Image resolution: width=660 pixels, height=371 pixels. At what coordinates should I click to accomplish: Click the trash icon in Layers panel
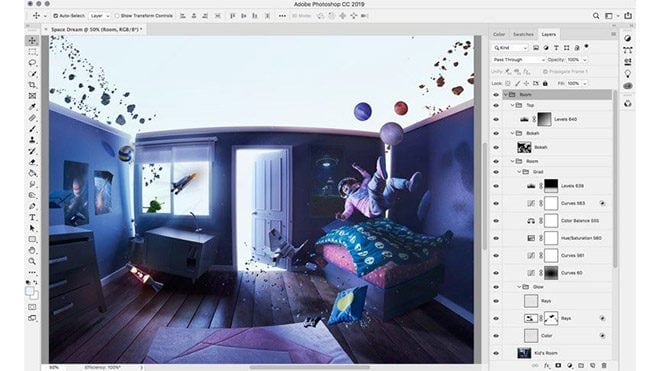[x=604, y=366]
